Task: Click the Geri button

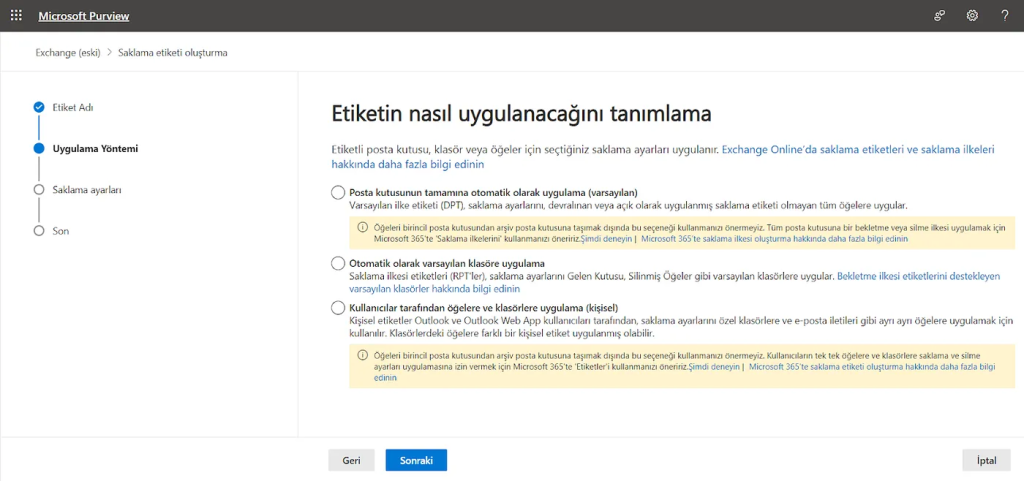Action: point(351,460)
